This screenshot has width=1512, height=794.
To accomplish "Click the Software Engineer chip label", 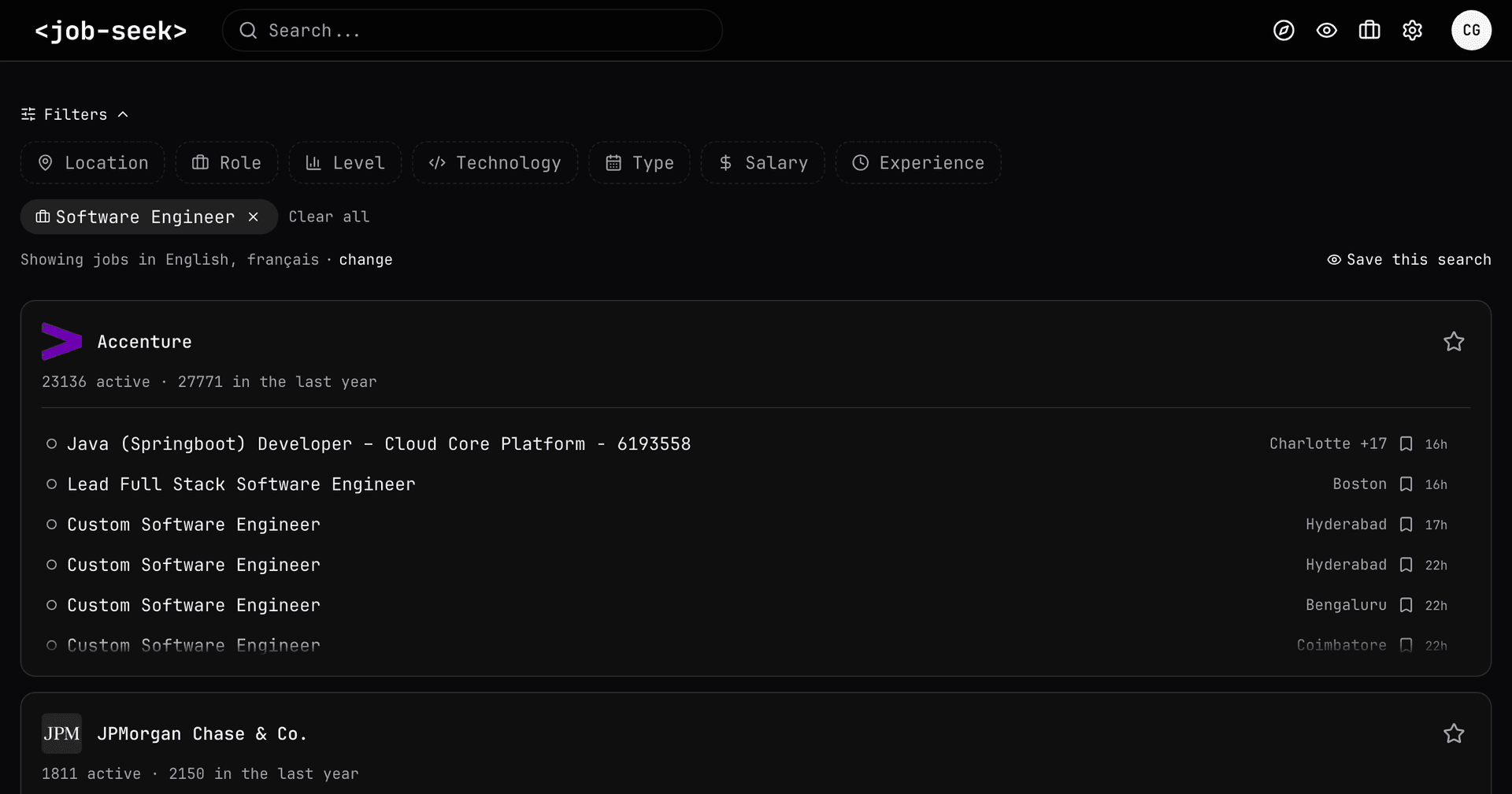I will [145, 217].
